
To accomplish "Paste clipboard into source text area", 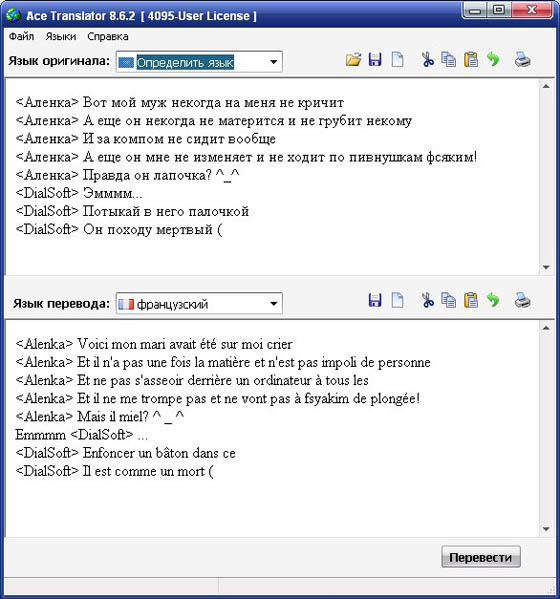I will tap(471, 60).
